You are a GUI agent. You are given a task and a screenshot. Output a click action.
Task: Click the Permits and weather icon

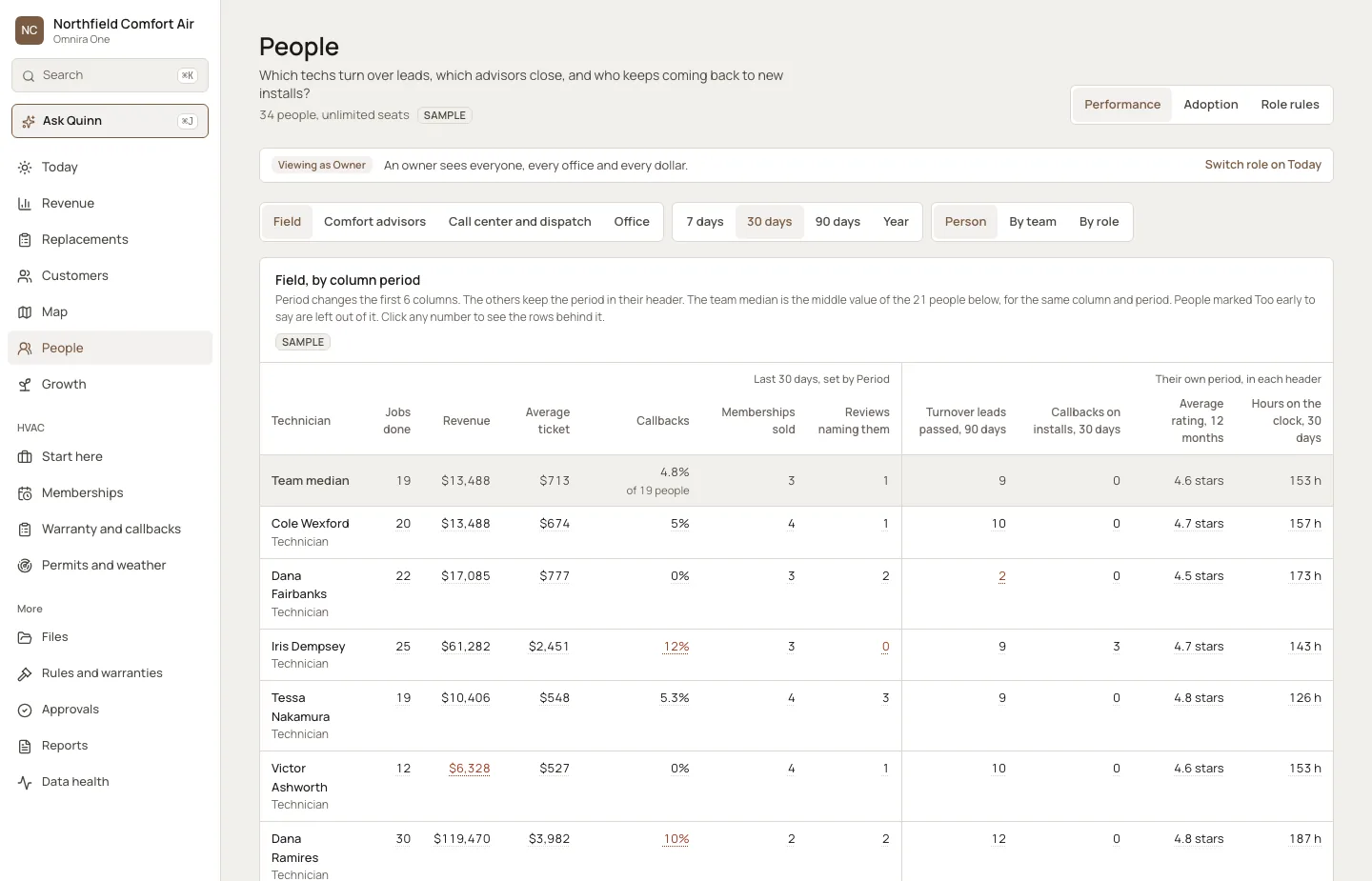coord(25,566)
